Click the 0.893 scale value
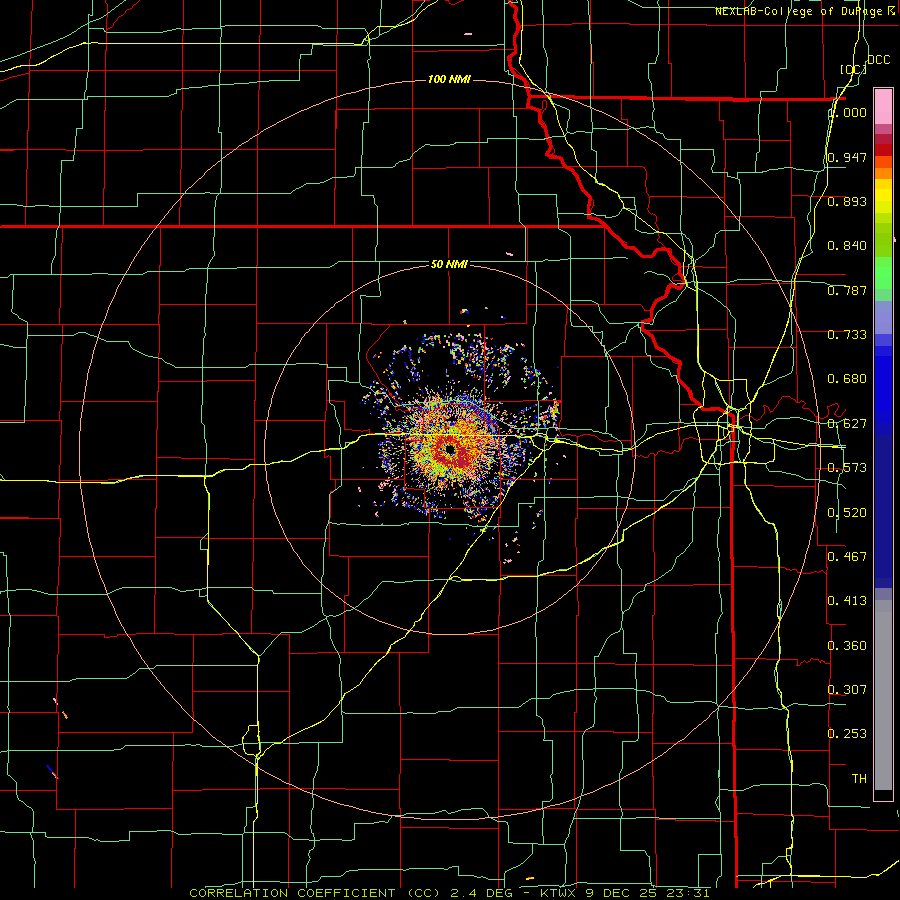The width and height of the screenshot is (900, 900). (847, 201)
